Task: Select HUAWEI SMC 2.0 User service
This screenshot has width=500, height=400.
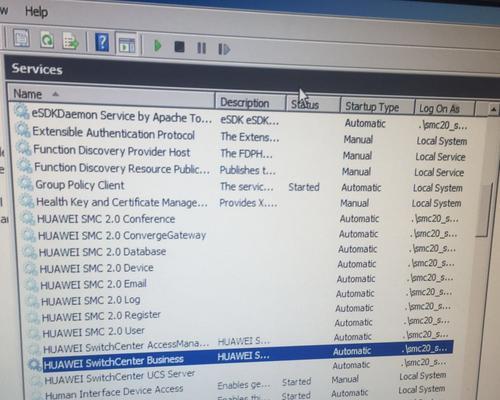Action: coord(94,332)
